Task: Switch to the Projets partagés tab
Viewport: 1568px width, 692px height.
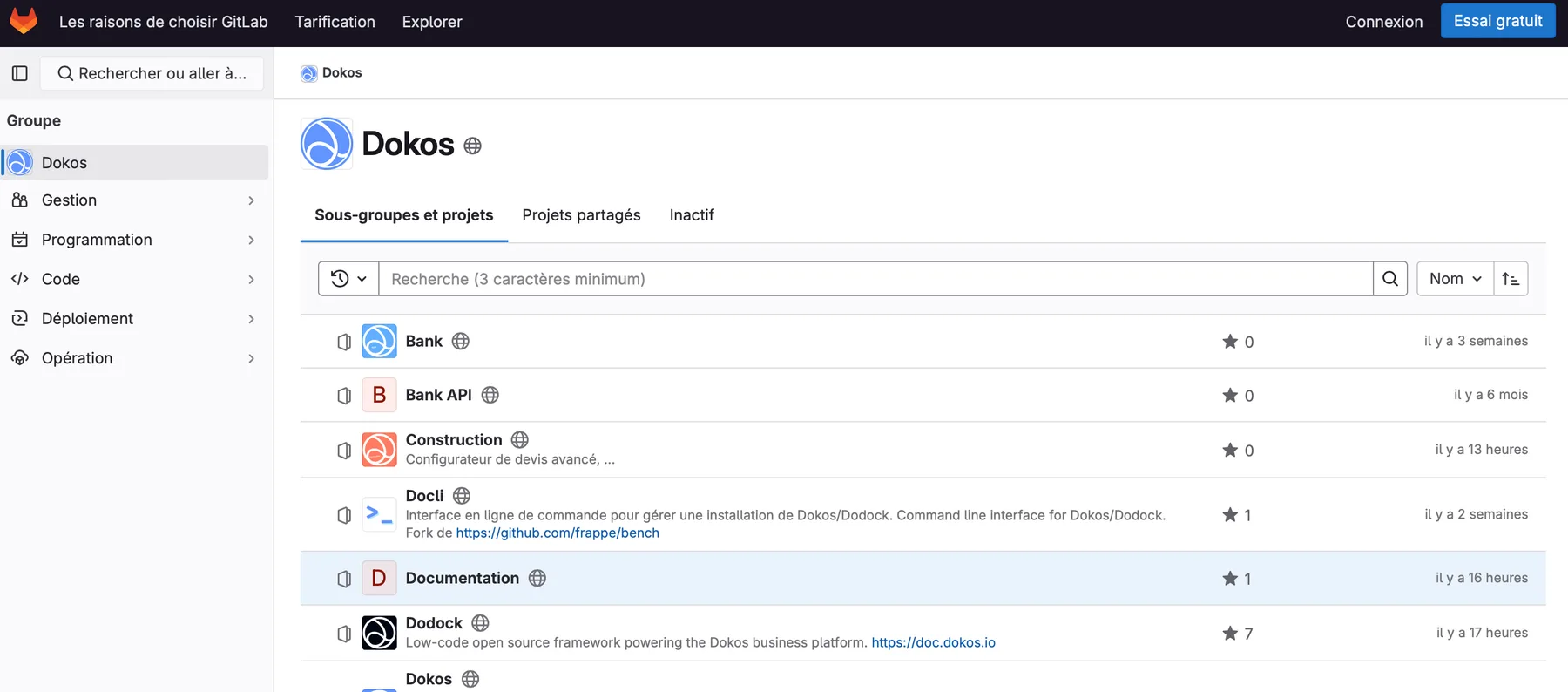Action: 581,215
